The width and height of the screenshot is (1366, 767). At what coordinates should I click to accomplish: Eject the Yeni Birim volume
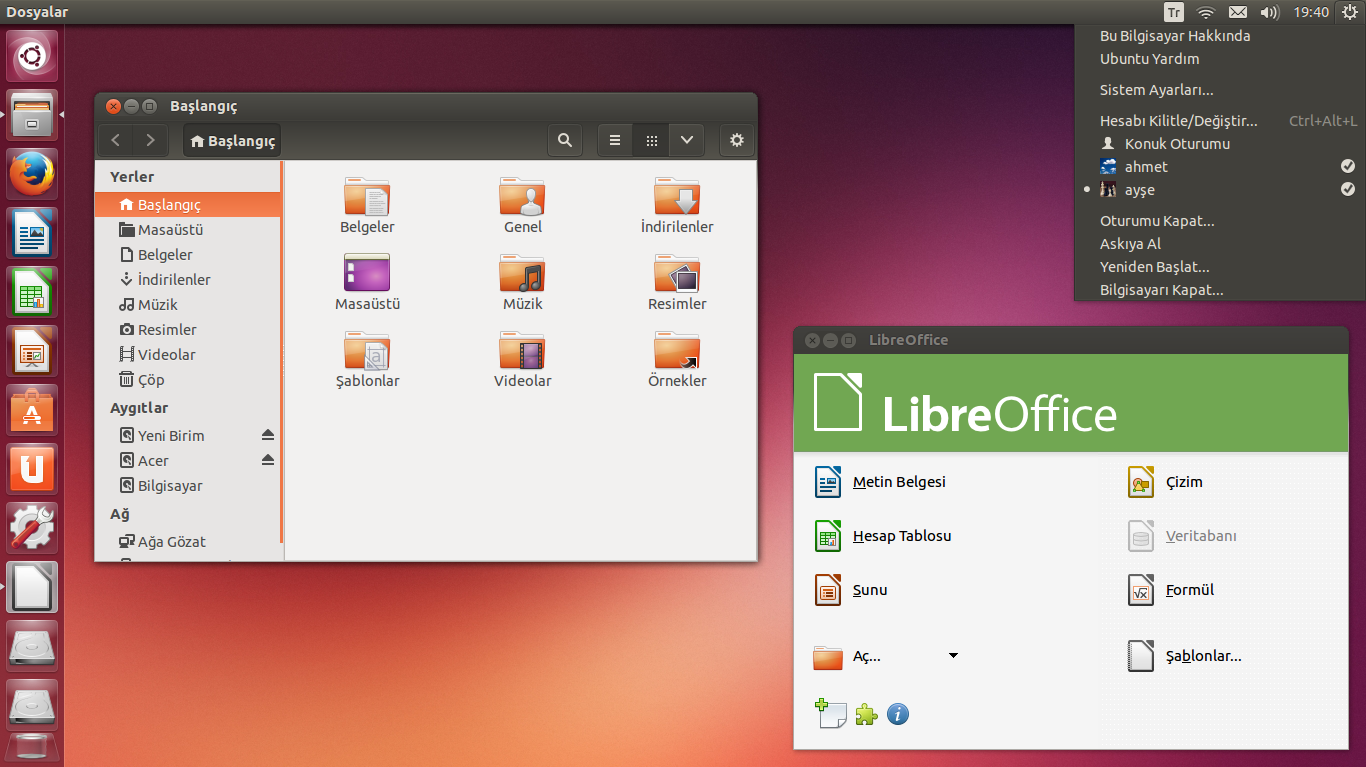[x=267, y=435]
